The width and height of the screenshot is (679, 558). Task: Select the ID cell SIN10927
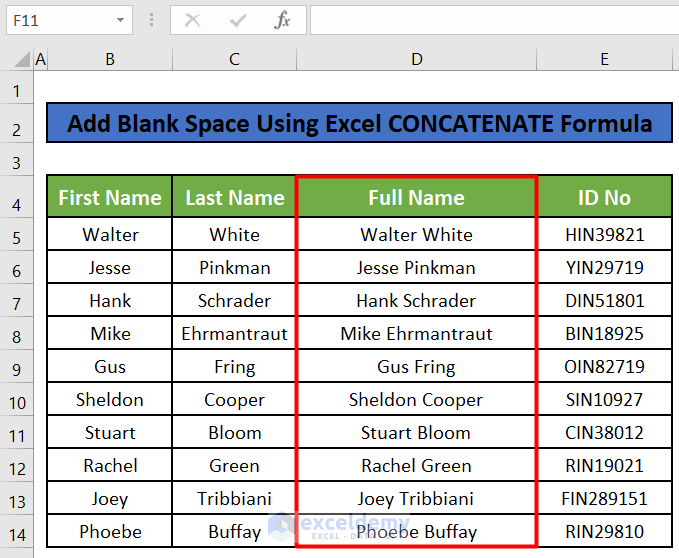[605, 399]
